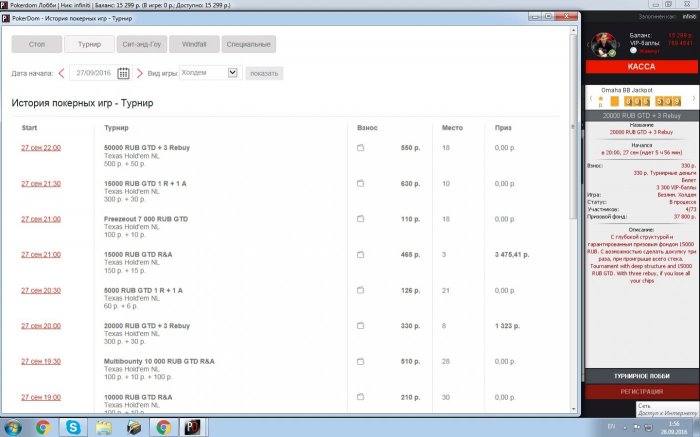Click the Место column header

pyautogui.click(x=452, y=128)
